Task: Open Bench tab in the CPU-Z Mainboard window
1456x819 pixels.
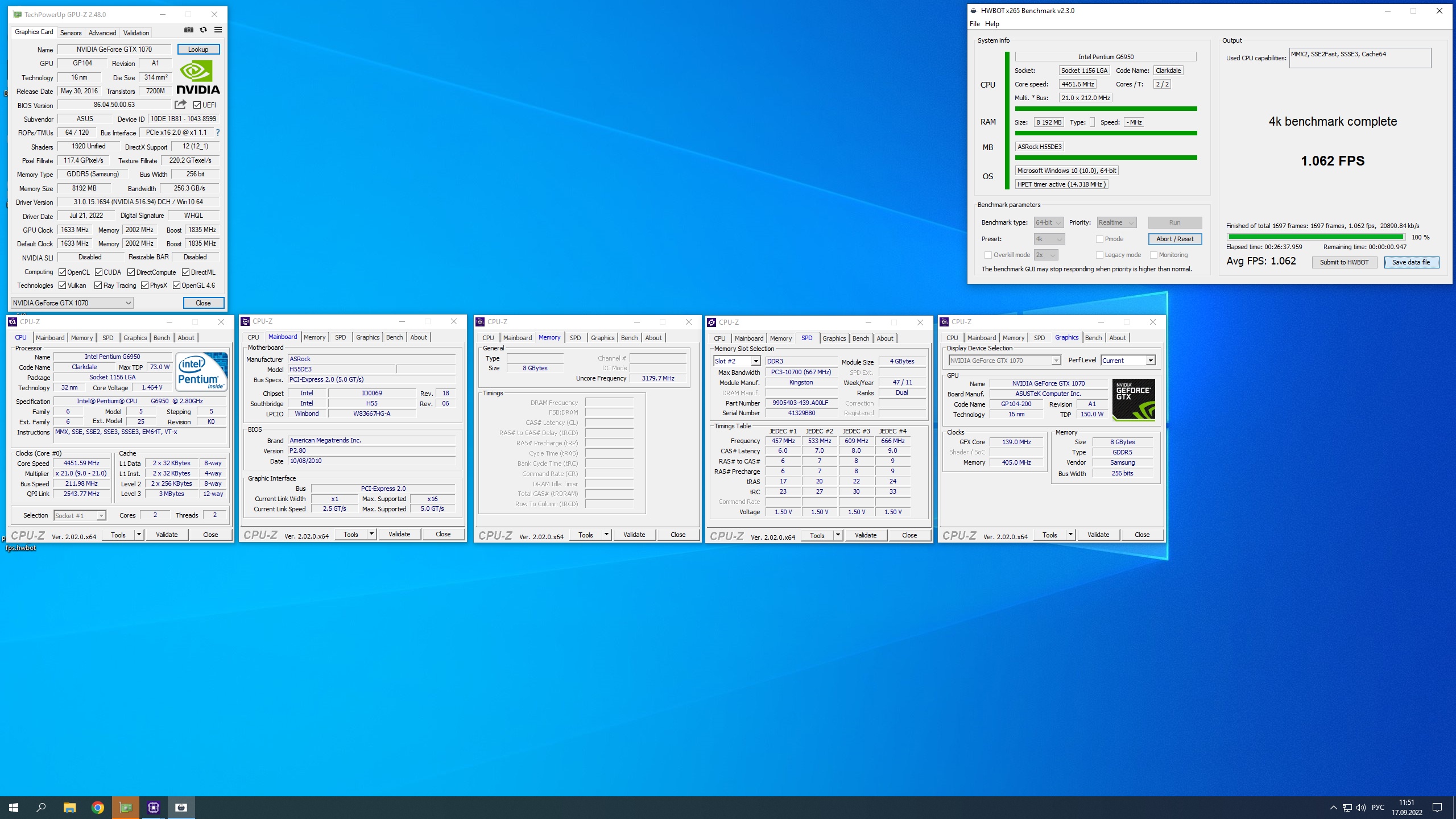Action: point(394,337)
